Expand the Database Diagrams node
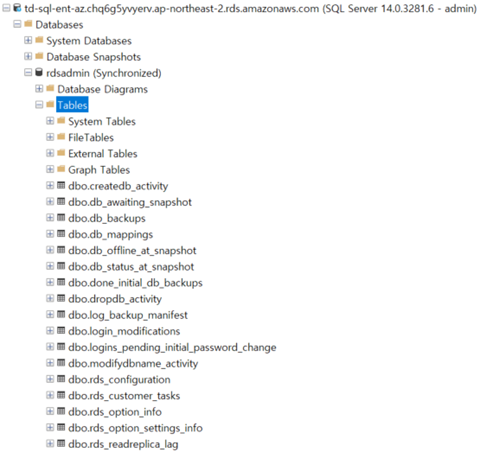Viewport: 480px width, 452px height. coord(39,89)
